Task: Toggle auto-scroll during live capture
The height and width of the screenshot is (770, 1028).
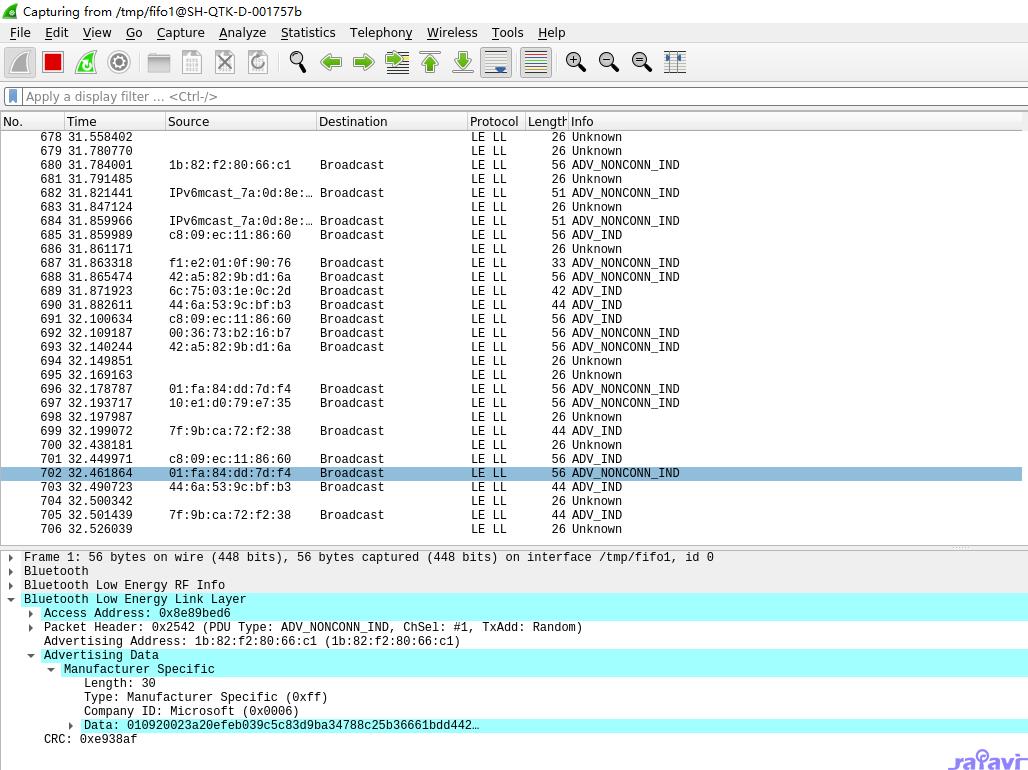Action: 496,62
